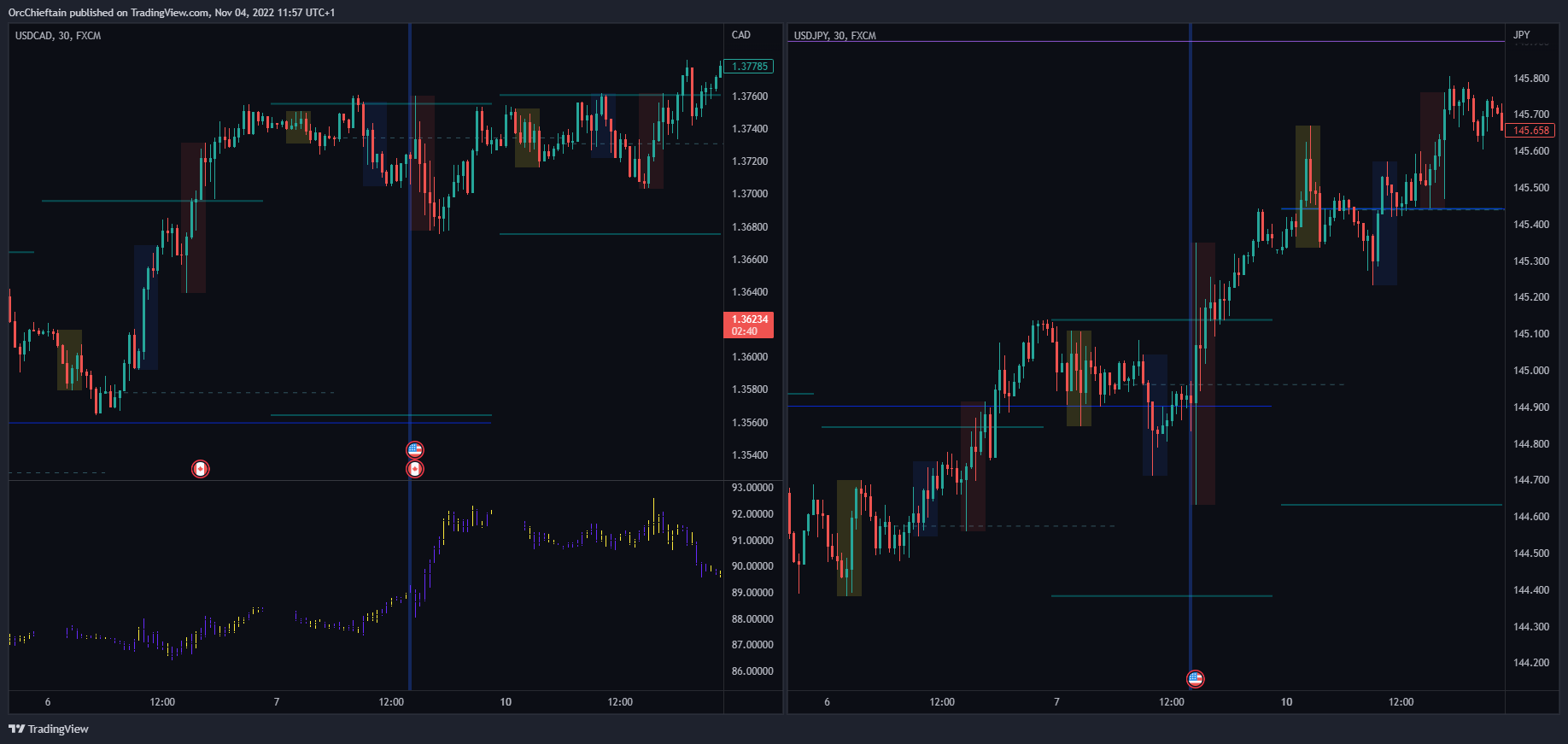Select the purple horizontal line atop the USDJPY chart
Viewport: 1568px width, 744px height.
pos(1144,41)
